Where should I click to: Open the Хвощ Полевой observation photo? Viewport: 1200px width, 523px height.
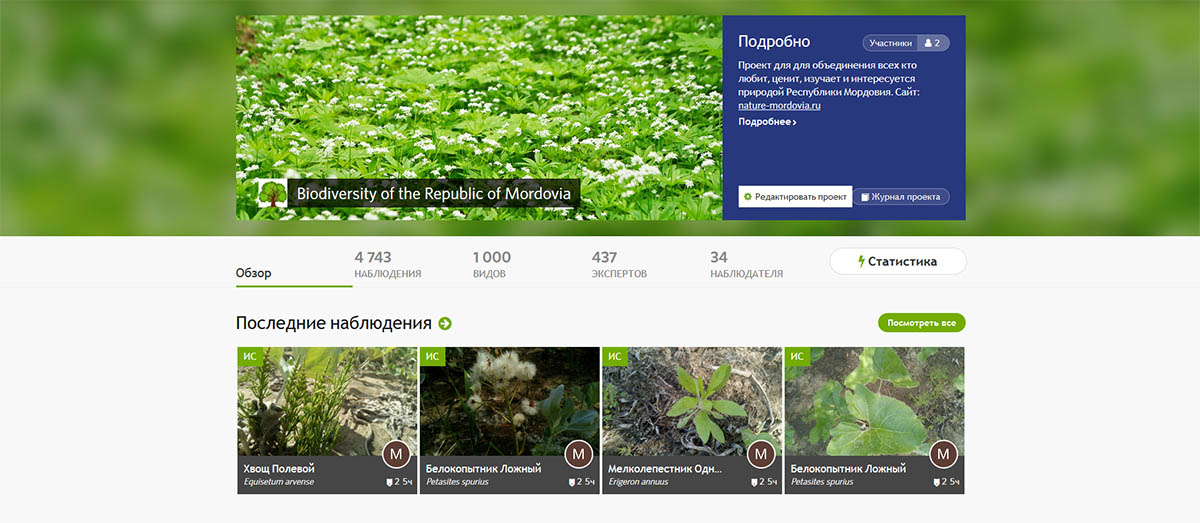click(327, 402)
